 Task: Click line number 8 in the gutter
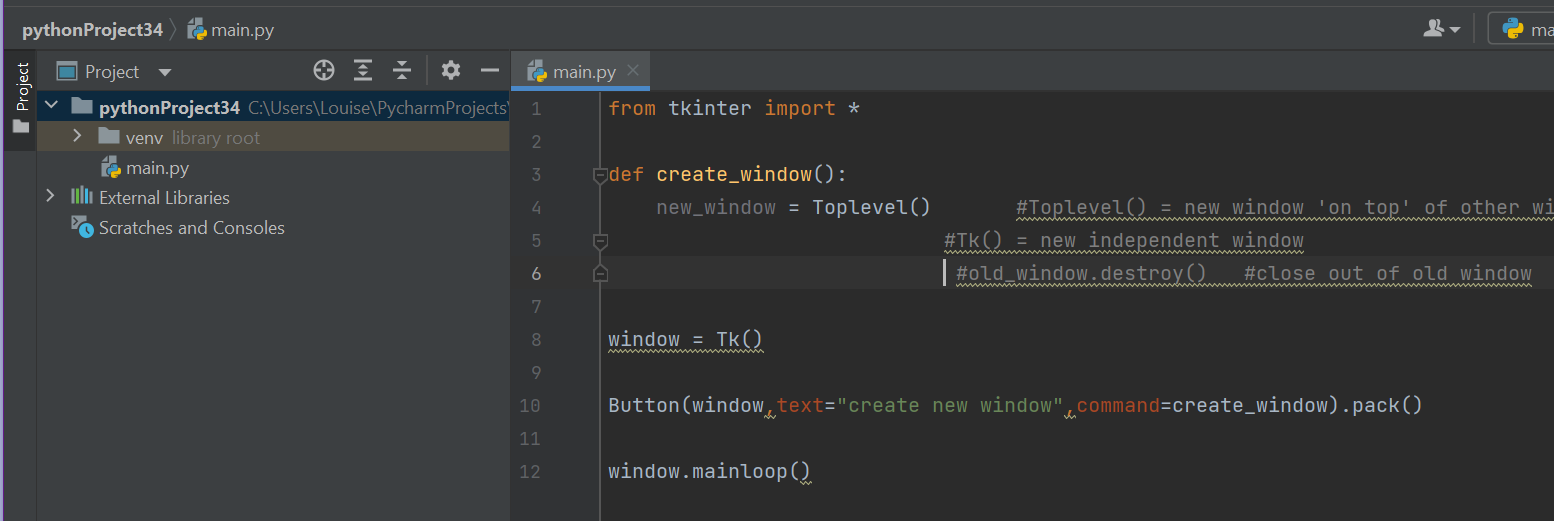[536, 340]
